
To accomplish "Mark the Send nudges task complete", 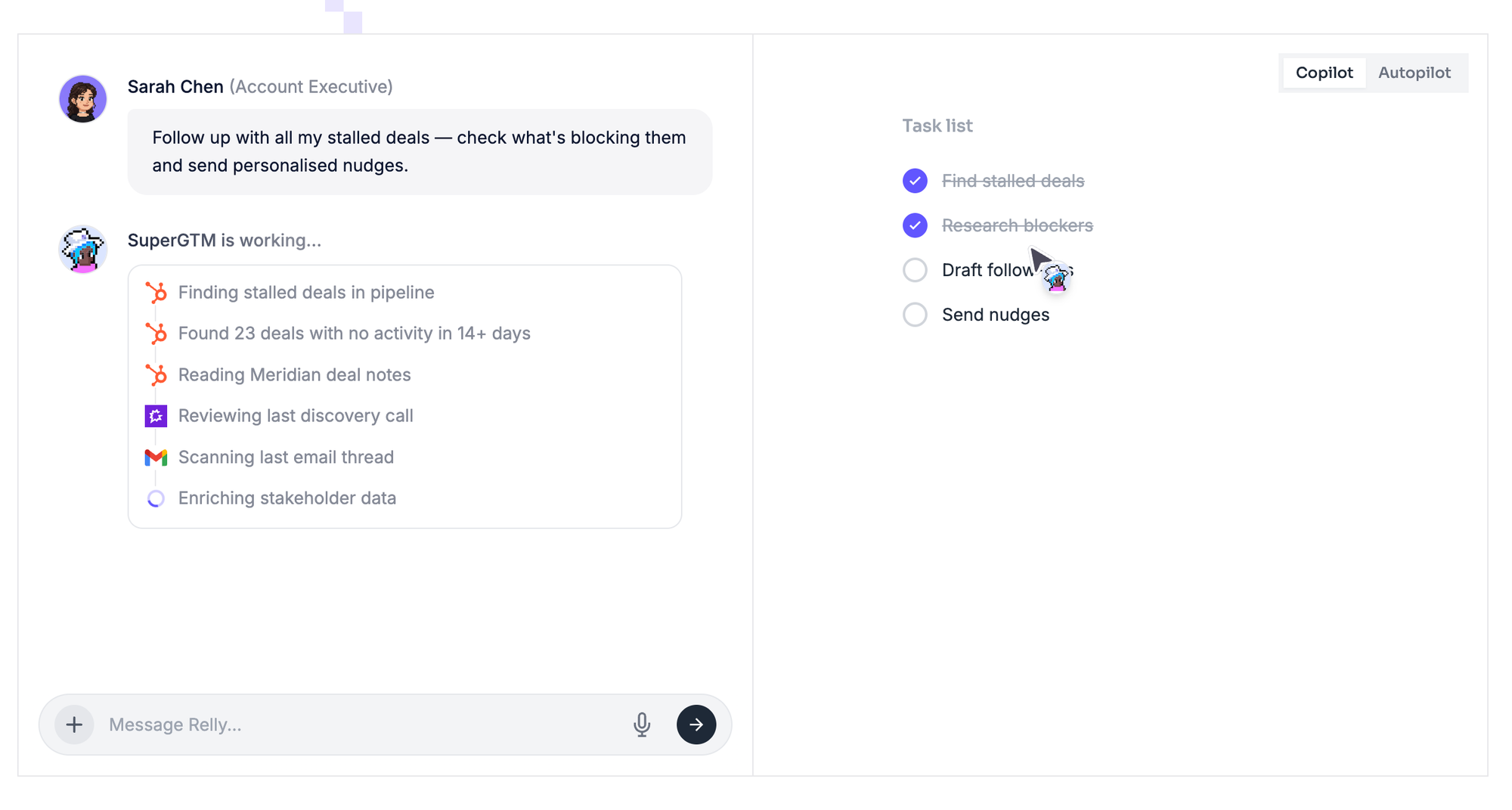I will pos(915,315).
